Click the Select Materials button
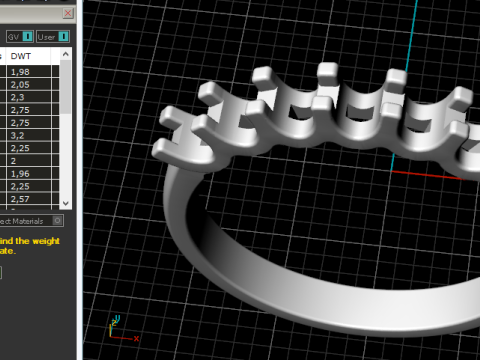This screenshot has height=360, width=480. coord(32,221)
